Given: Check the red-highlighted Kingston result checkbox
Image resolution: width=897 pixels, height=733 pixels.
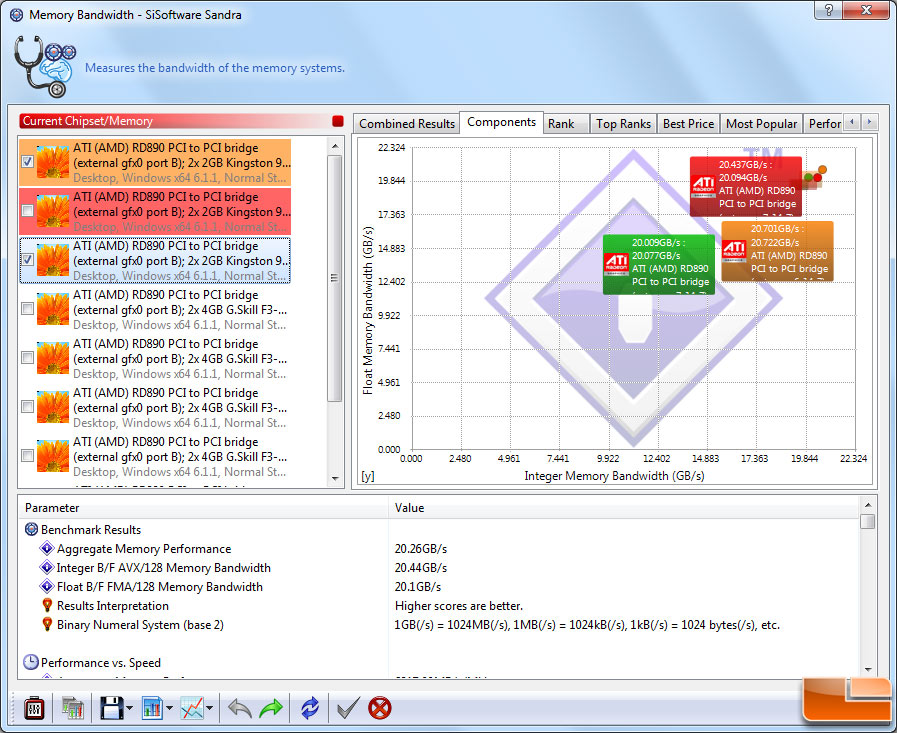Looking at the screenshot, I should (x=28, y=211).
